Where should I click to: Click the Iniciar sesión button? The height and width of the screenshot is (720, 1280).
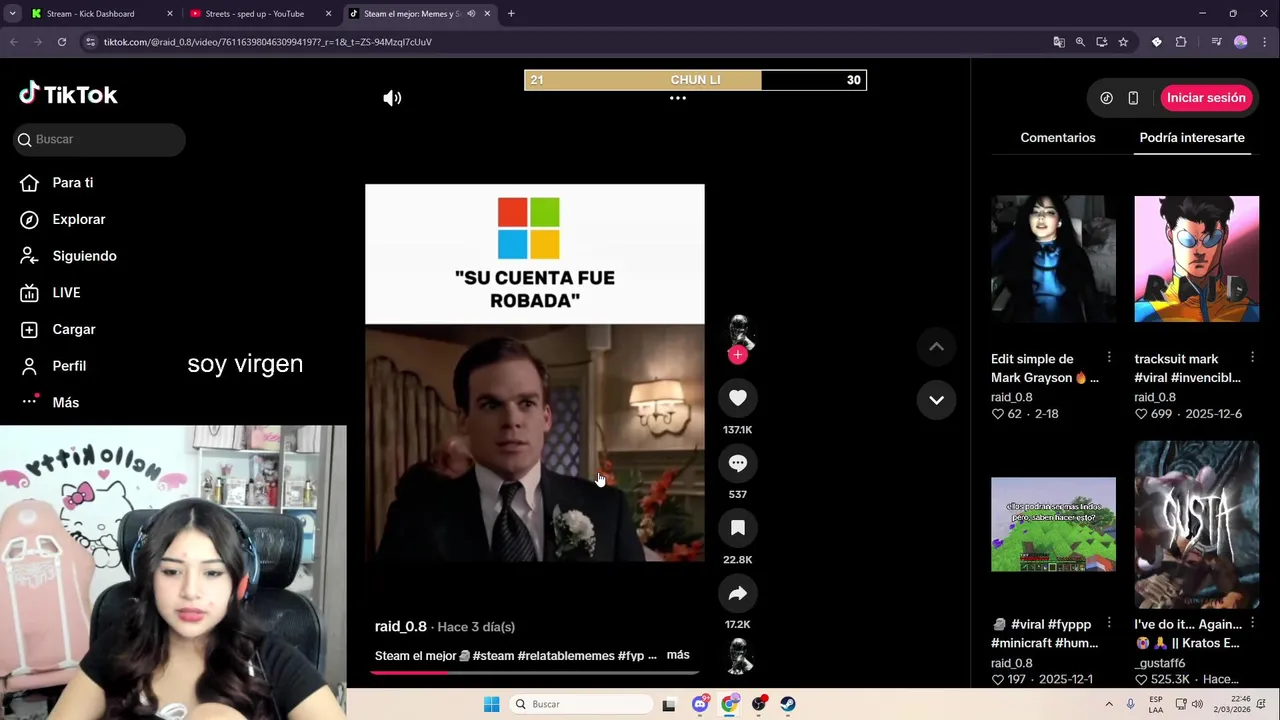1206,98
